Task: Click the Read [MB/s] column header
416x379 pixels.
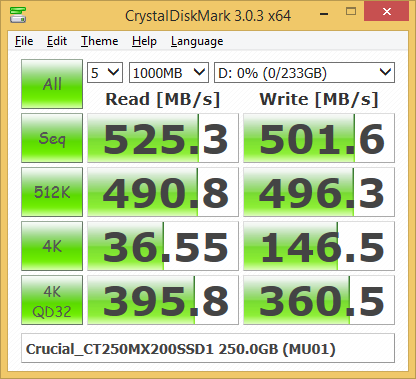Action: 163,99
